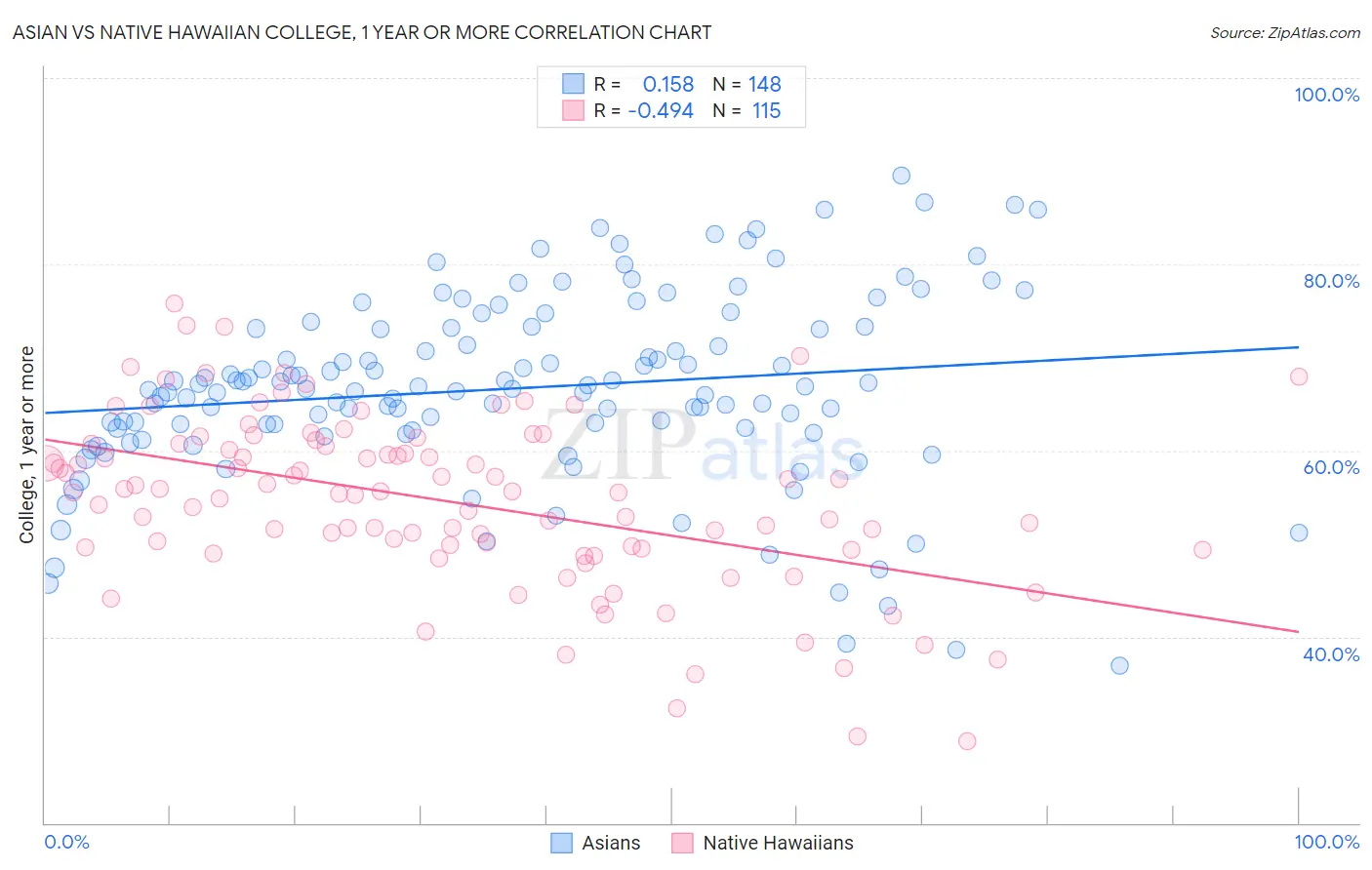Click the R value -0.494 in the legend
This screenshot has width=1372, height=870.
point(661,110)
